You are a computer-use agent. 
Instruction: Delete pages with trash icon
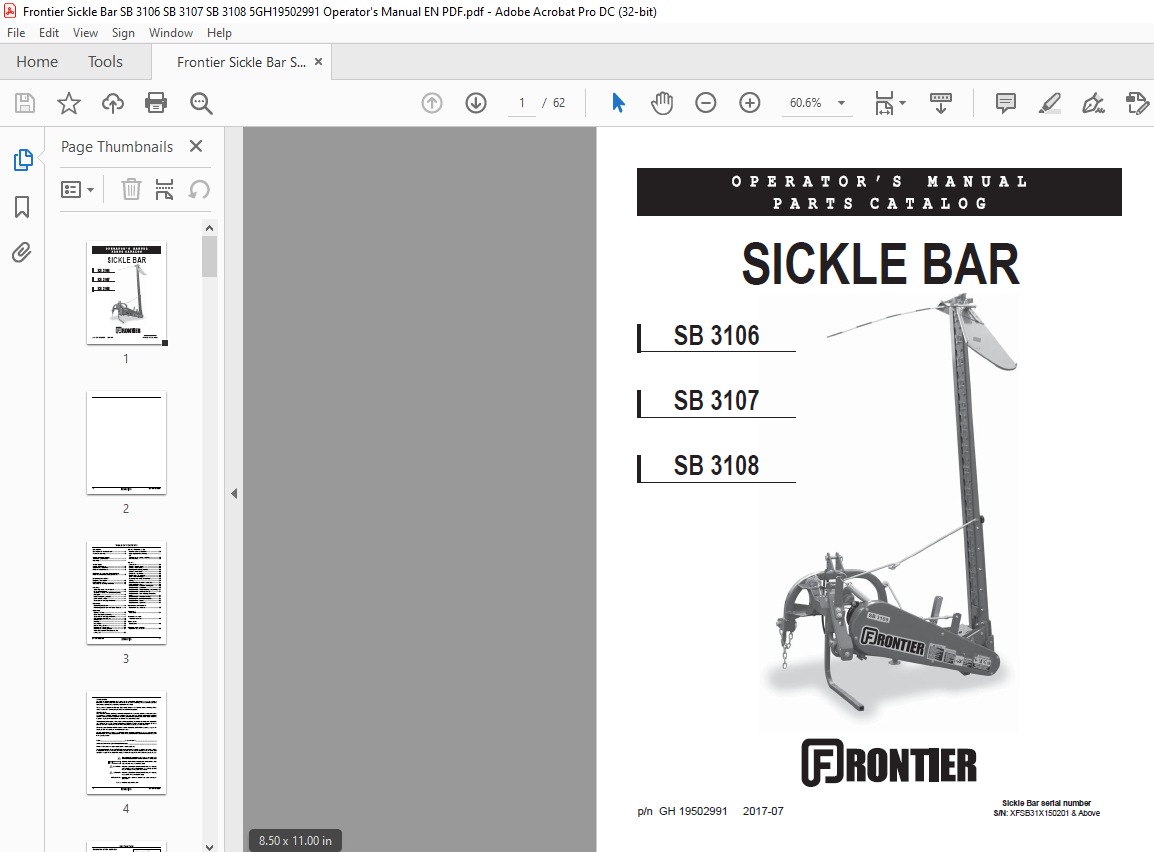pyautogui.click(x=131, y=189)
